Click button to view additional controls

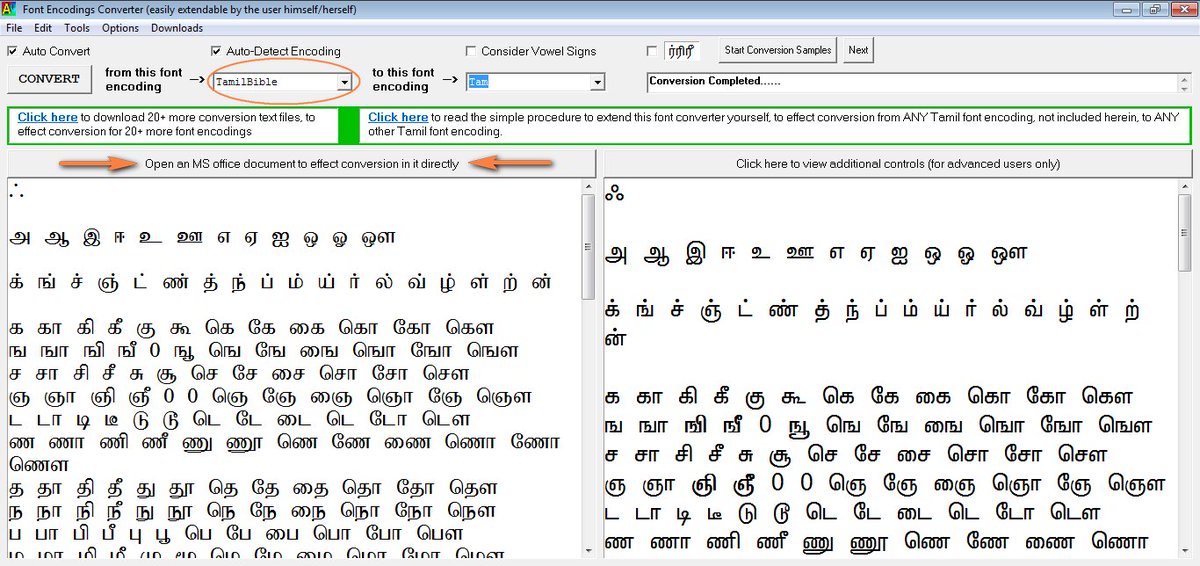[898, 164]
